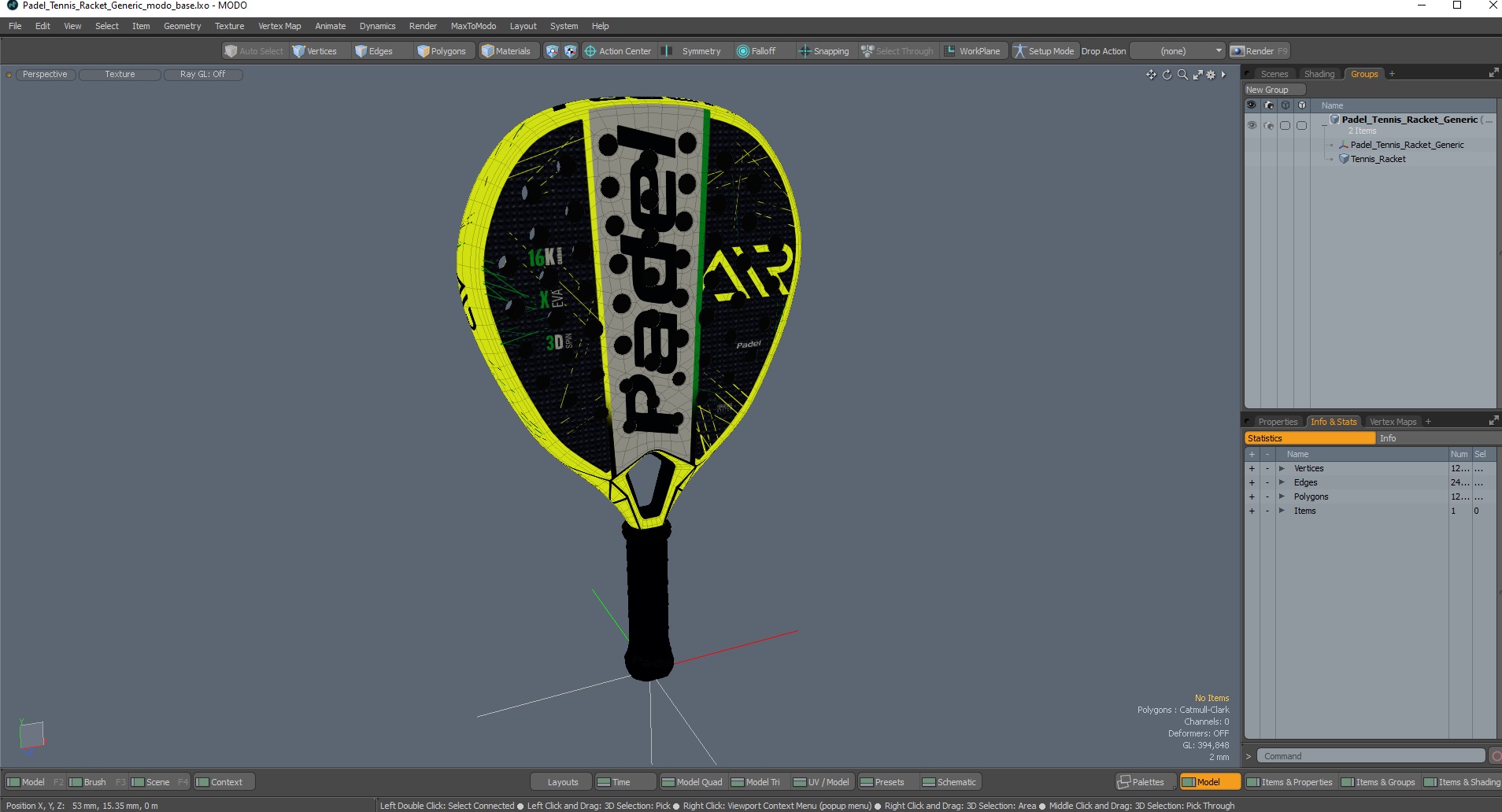Maximize the Groups panel
This screenshot has height=812, width=1502.
coord(1493,73)
